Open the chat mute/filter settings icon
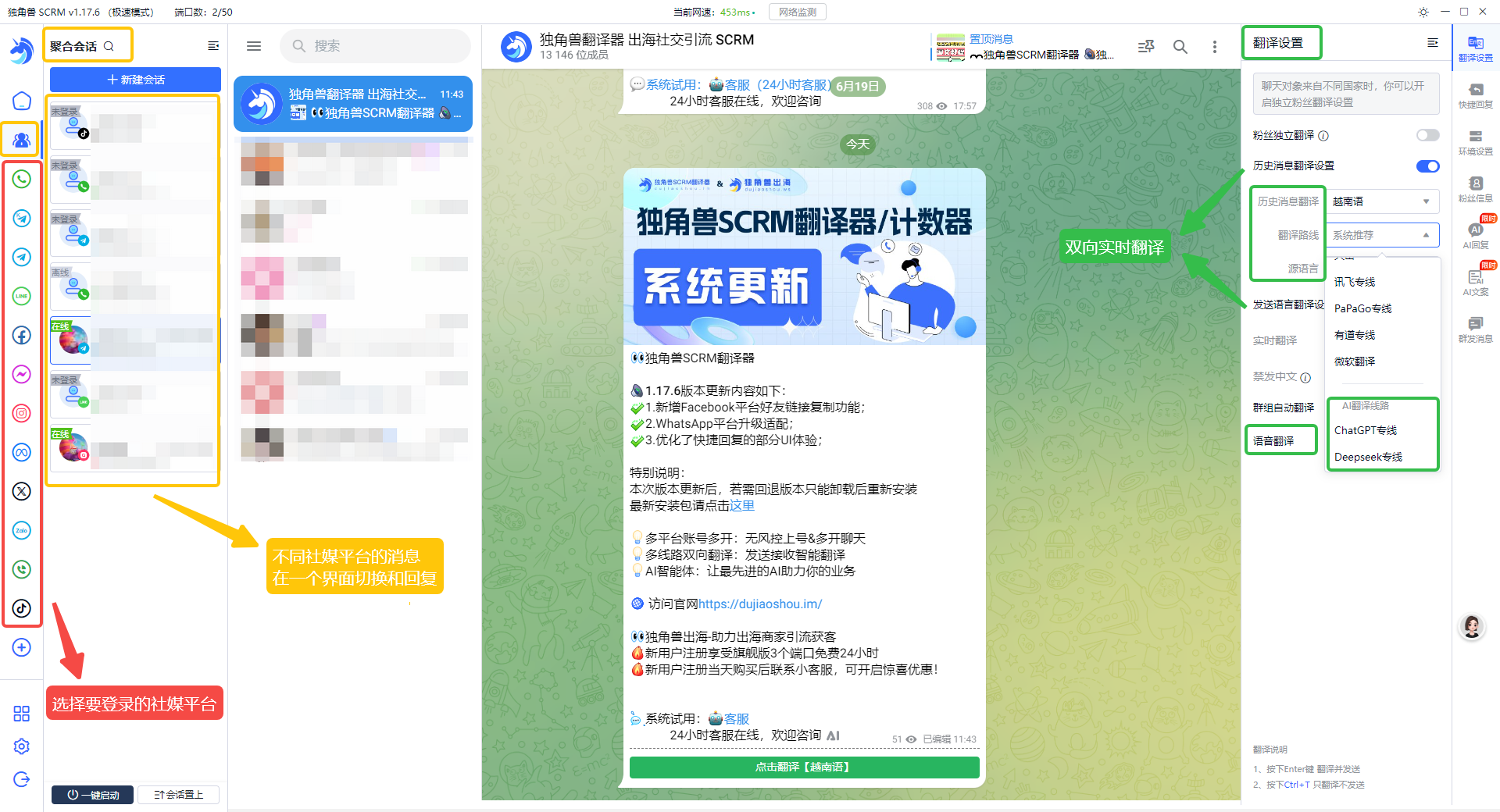1500x812 pixels. (1146, 47)
